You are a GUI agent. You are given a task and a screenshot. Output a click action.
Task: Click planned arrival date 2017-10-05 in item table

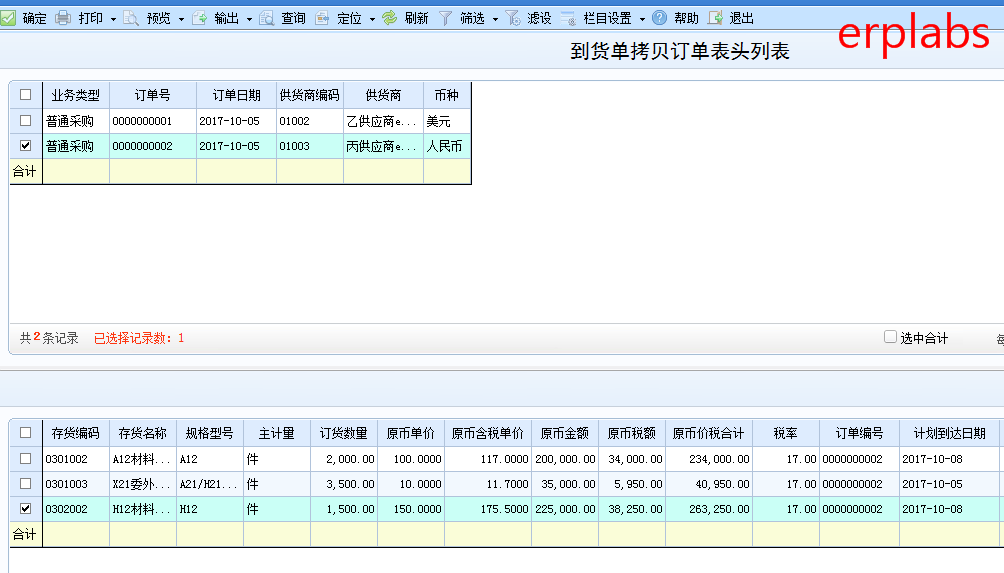pyautogui.click(x=950, y=484)
